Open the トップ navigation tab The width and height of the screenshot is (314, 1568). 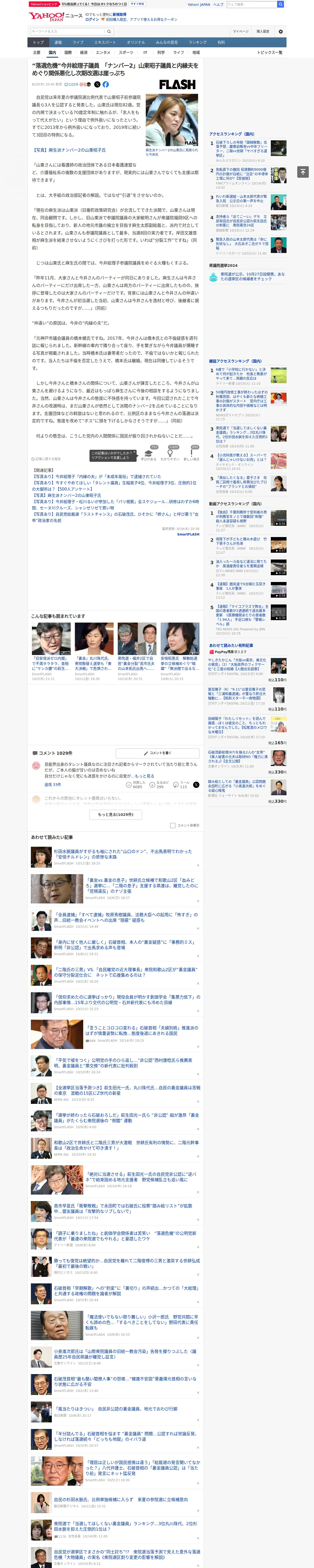point(38,43)
